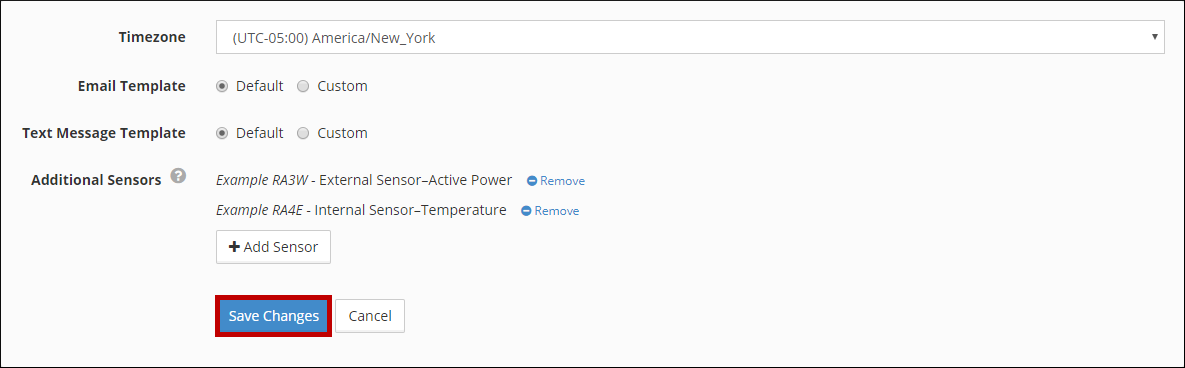Select Default for Email Template
1185x368 pixels.
(x=222, y=86)
